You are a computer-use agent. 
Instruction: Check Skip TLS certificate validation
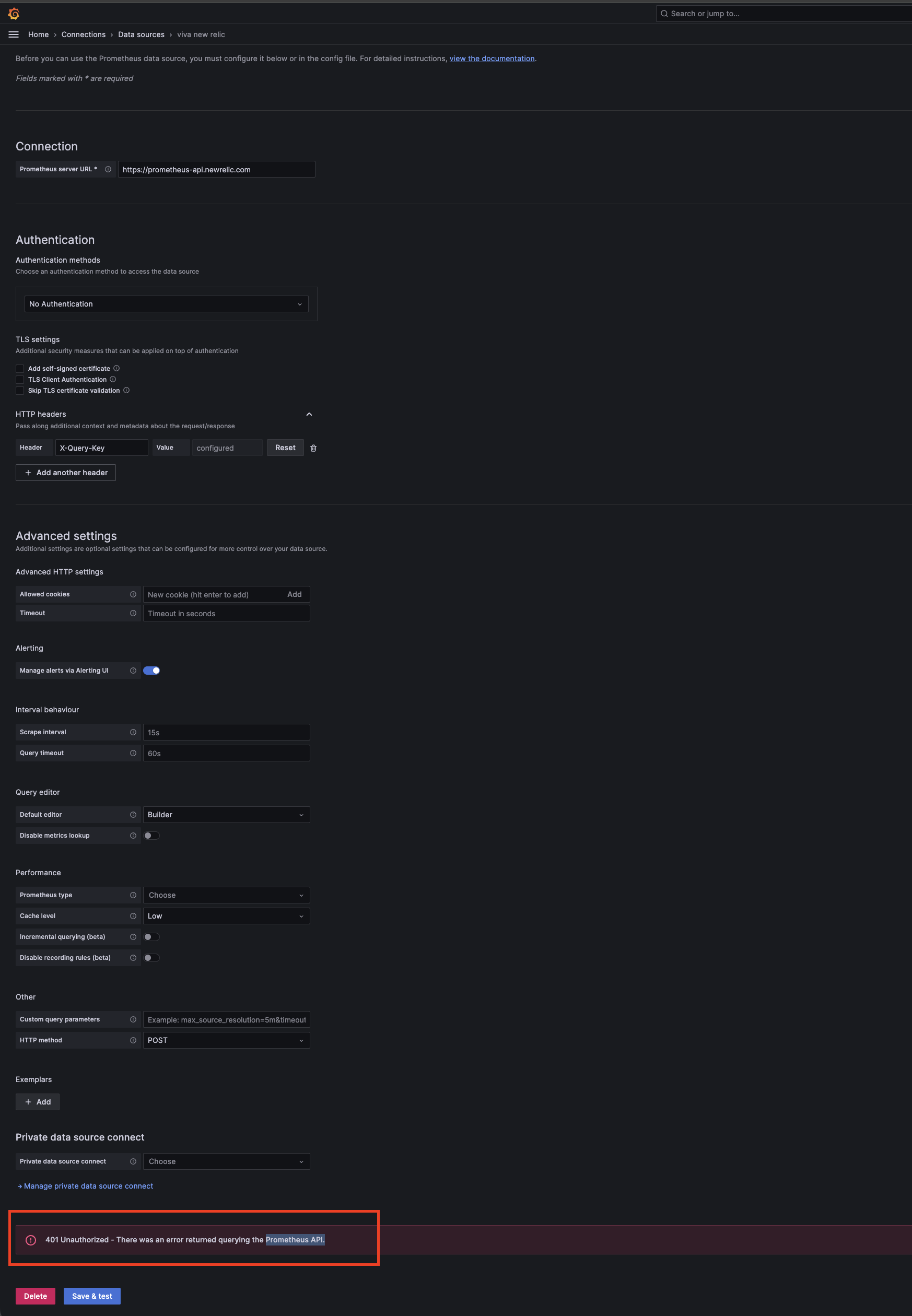tap(20, 391)
